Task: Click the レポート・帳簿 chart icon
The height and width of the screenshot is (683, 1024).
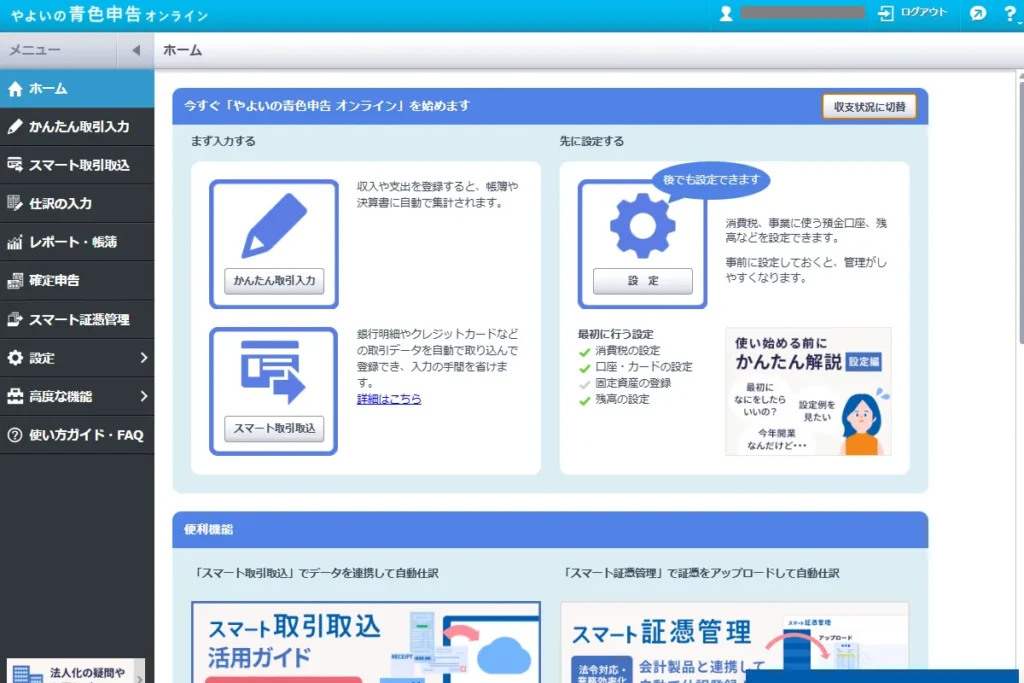Action: (15, 242)
